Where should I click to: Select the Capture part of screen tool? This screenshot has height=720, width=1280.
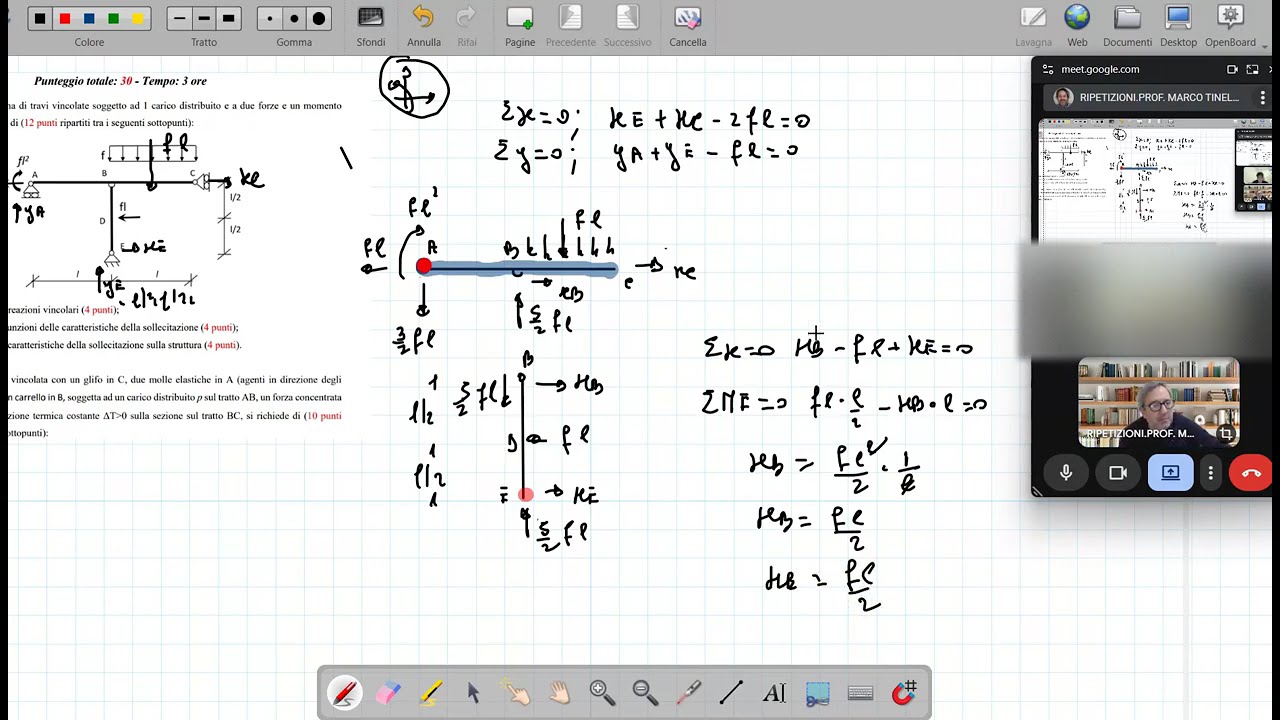click(x=817, y=692)
